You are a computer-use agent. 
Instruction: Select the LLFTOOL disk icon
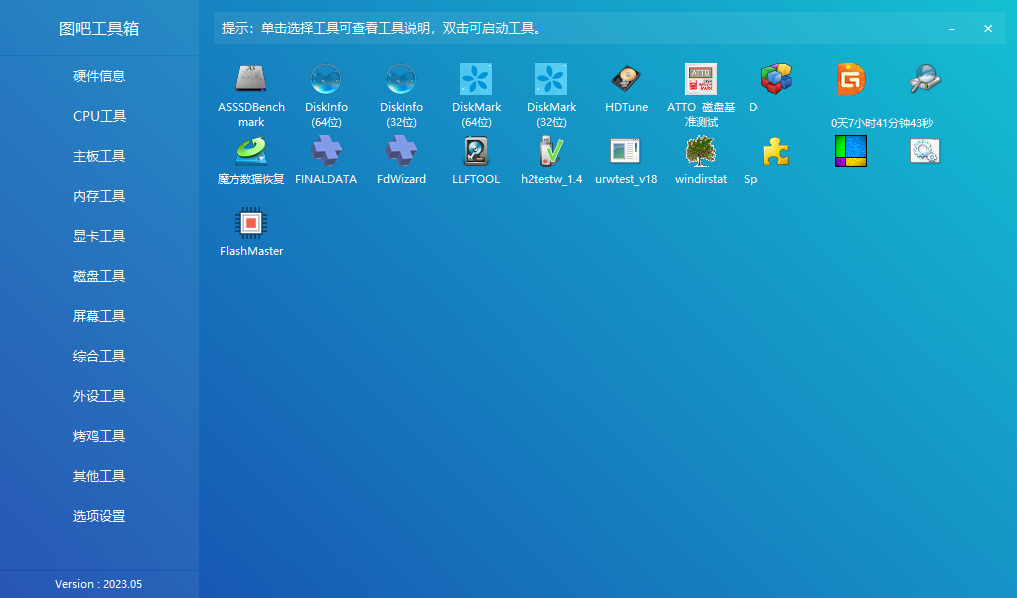click(476, 151)
